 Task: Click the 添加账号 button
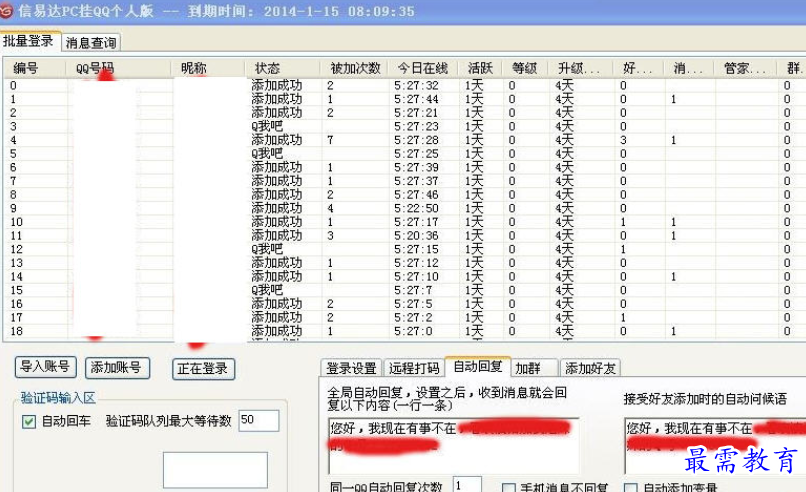[117, 368]
